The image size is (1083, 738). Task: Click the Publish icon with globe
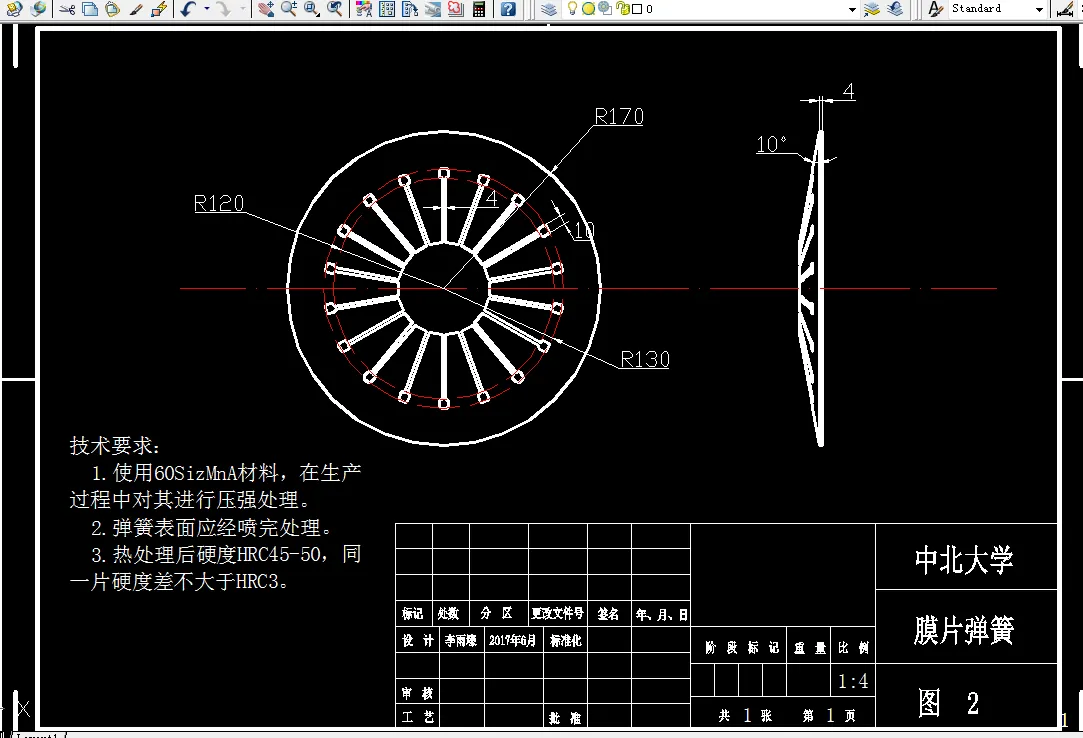(x=39, y=9)
